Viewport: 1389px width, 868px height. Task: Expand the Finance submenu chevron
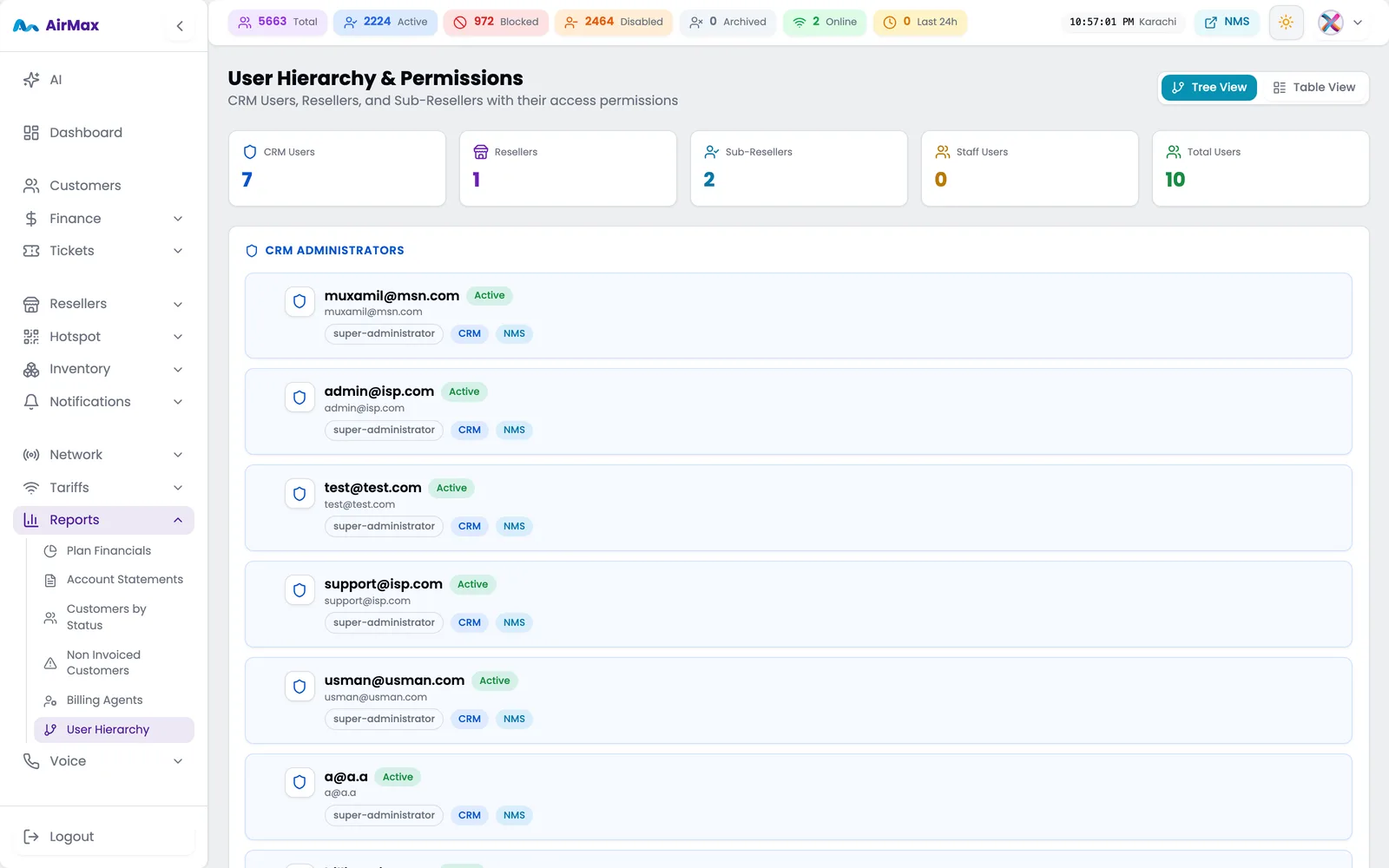click(x=178, y=219)
